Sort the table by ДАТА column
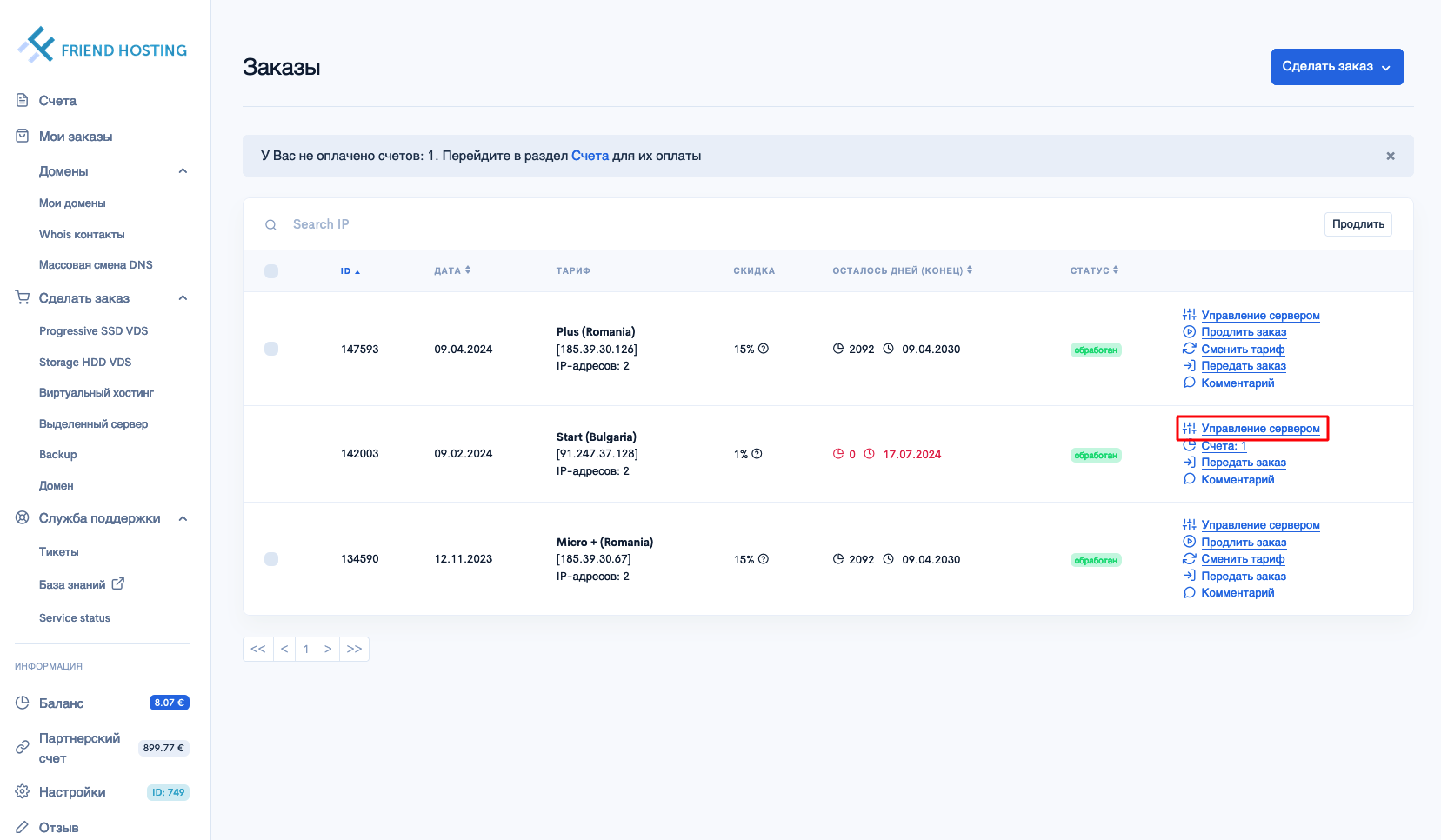The image size is (1441, 840). click(452, 270)
